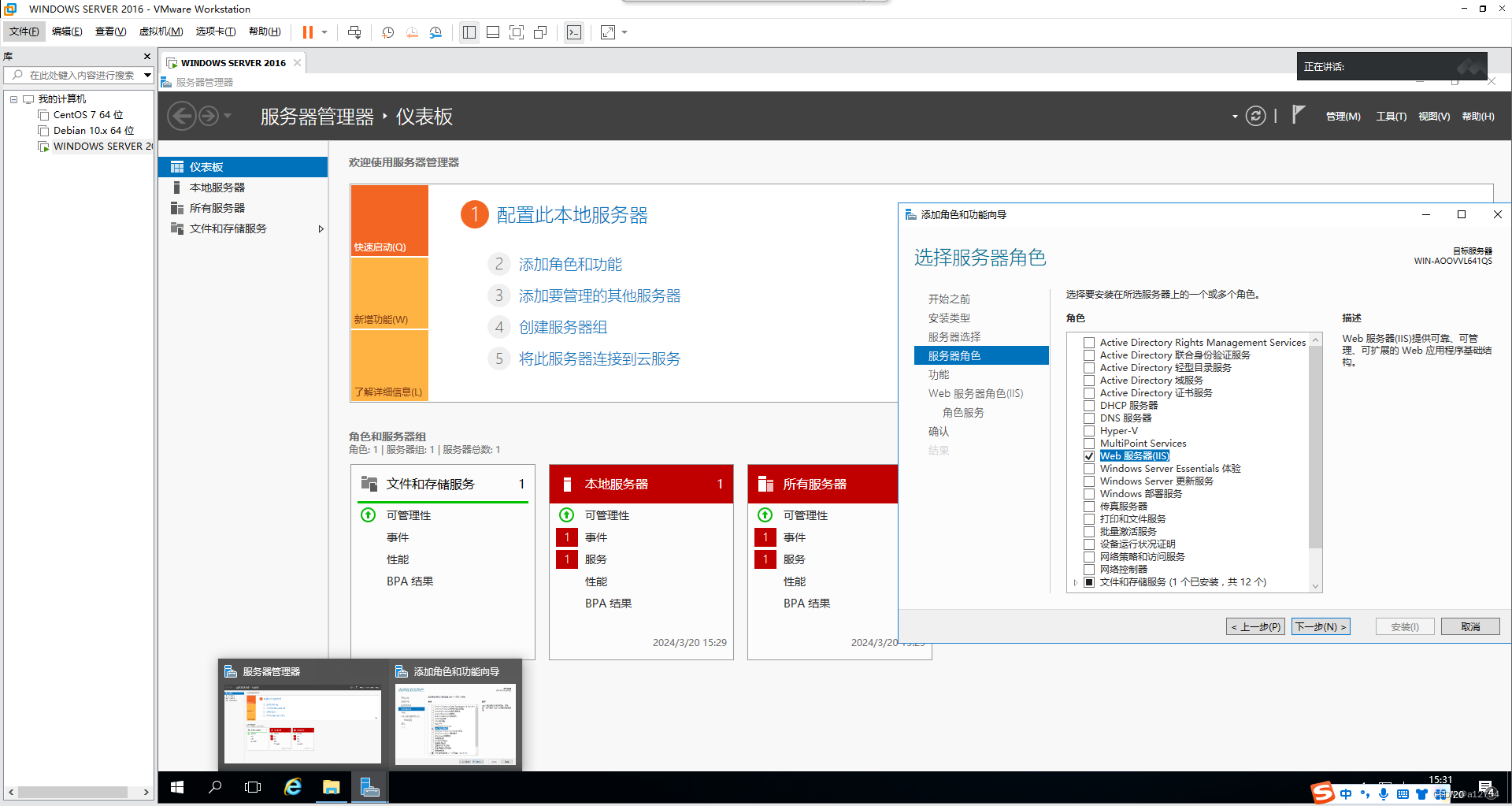This screenshot has height=806, width=1512.
Task: Click the stretch guest display icon
Action: pyautogui.click(x=608, y=32)
